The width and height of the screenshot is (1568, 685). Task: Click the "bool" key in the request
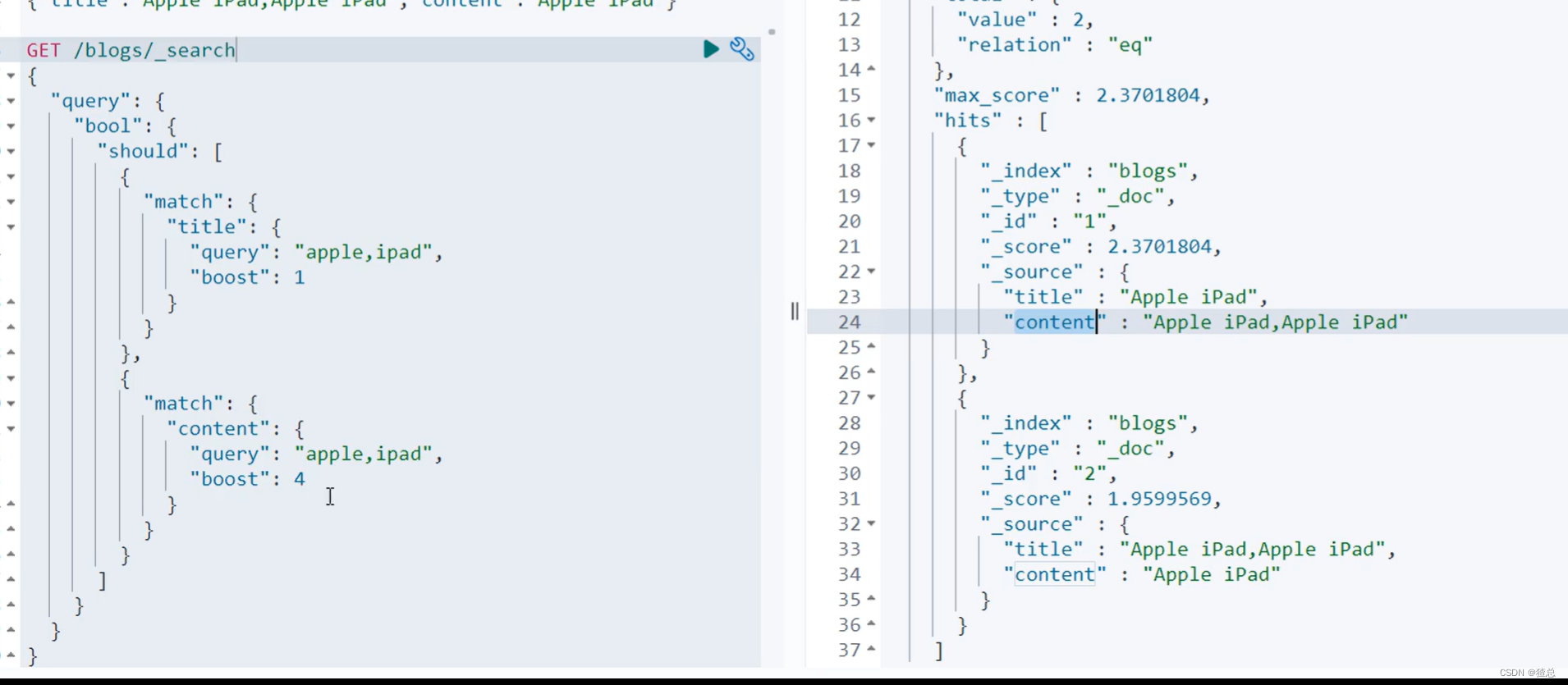click(108, 126)
